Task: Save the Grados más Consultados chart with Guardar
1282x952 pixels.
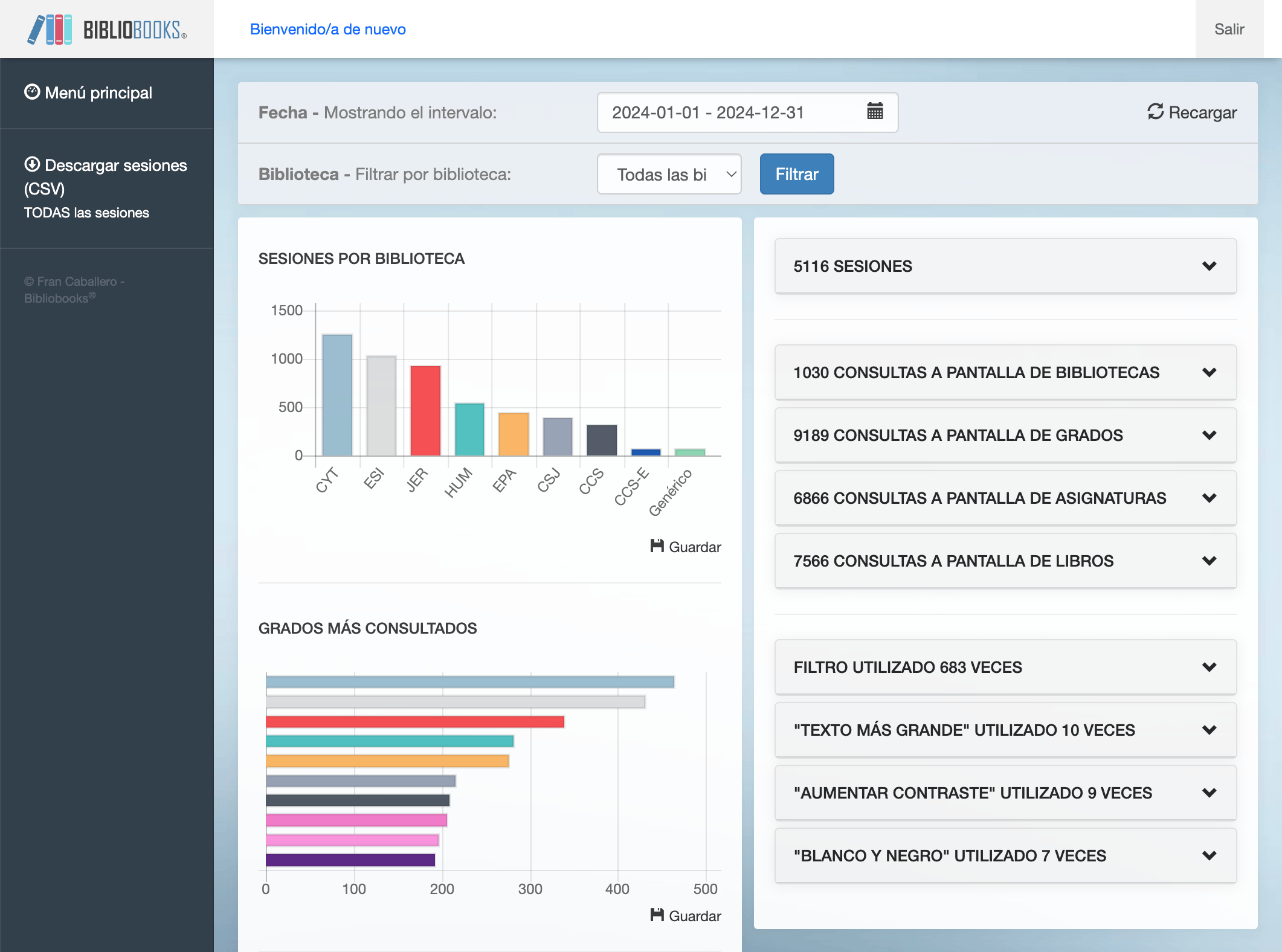Action: 686,916
